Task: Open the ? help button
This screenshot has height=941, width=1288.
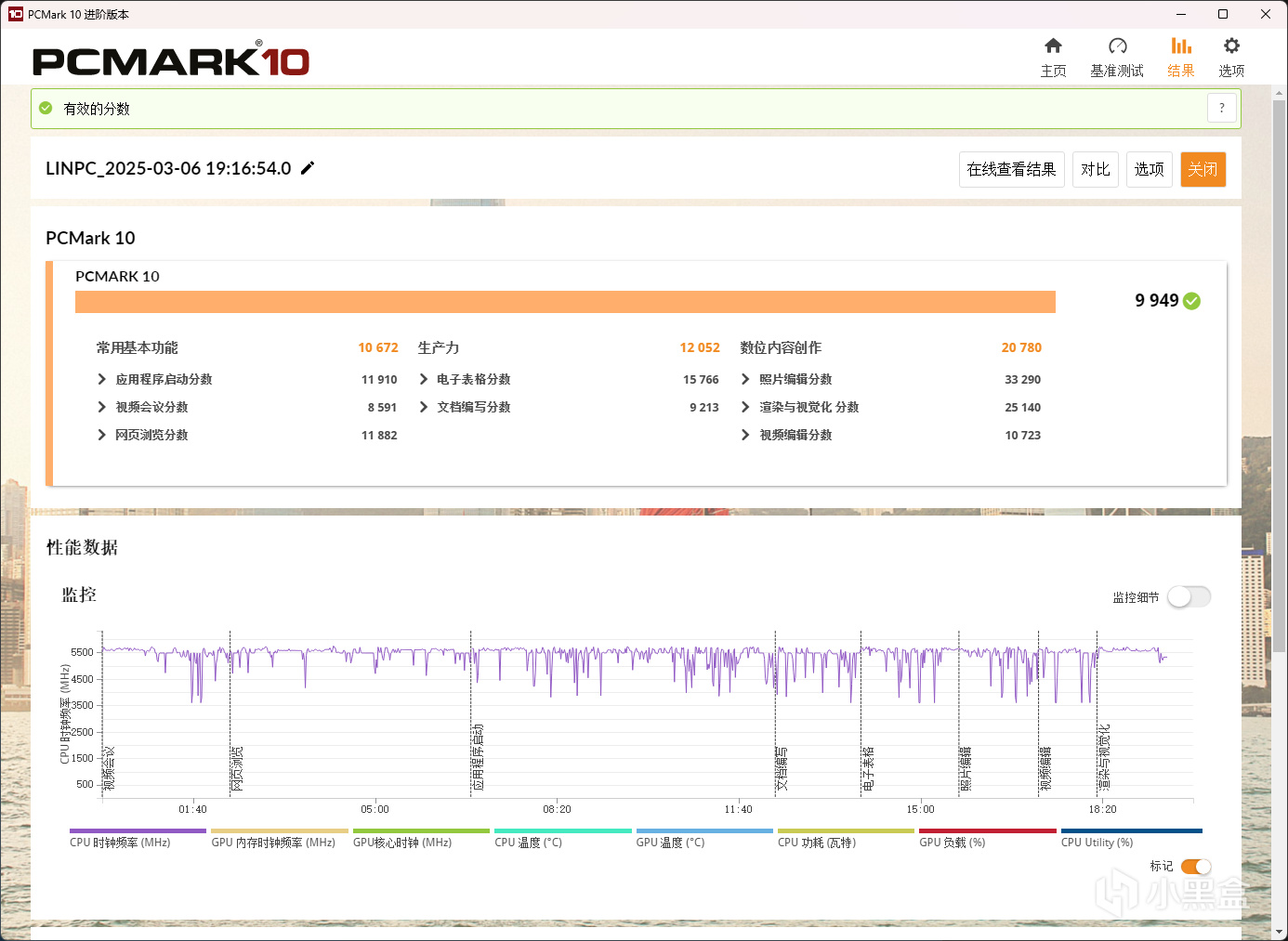Action: point(1222,108)
